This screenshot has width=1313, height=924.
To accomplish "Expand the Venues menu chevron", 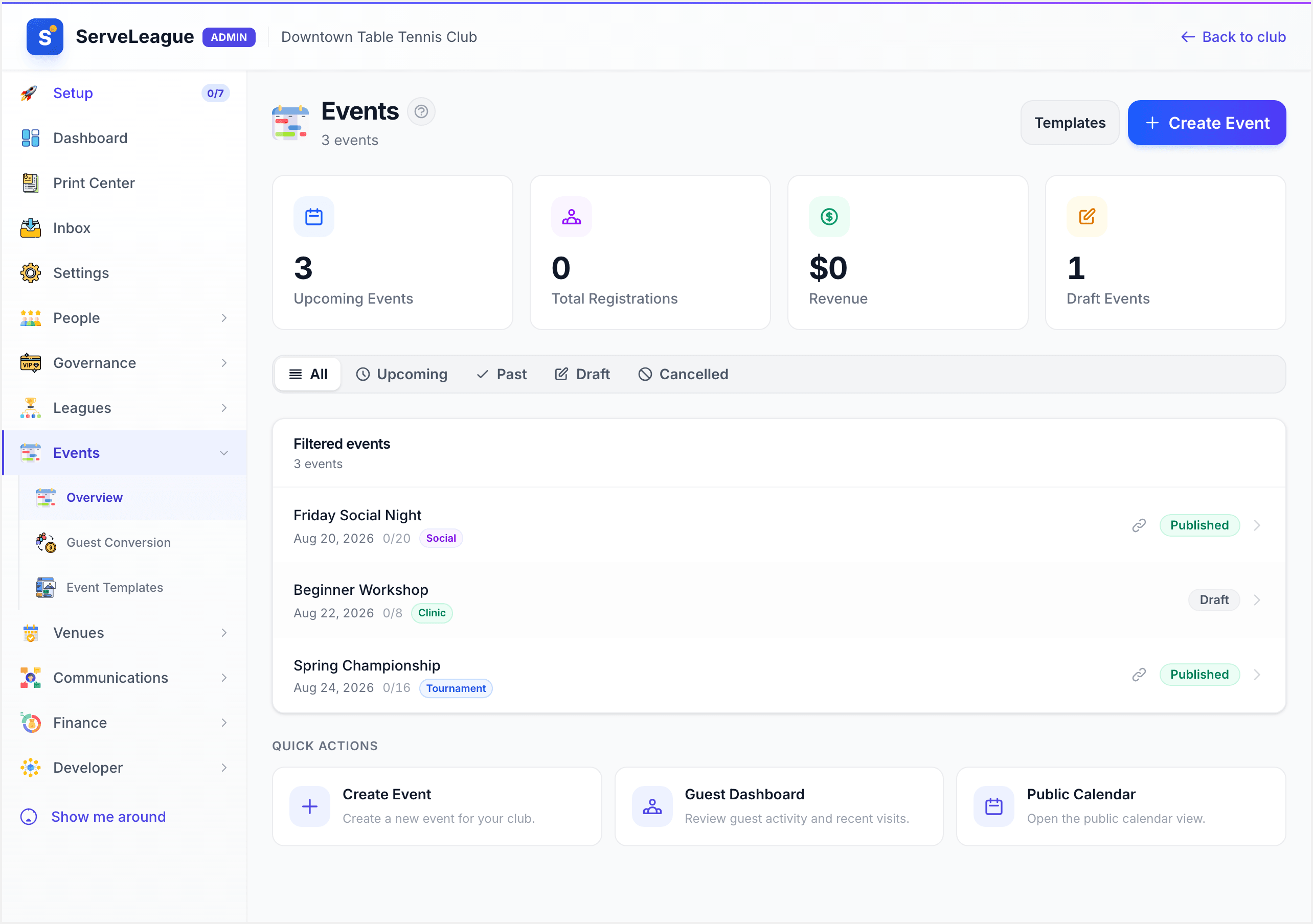I will tap(223, 633).
